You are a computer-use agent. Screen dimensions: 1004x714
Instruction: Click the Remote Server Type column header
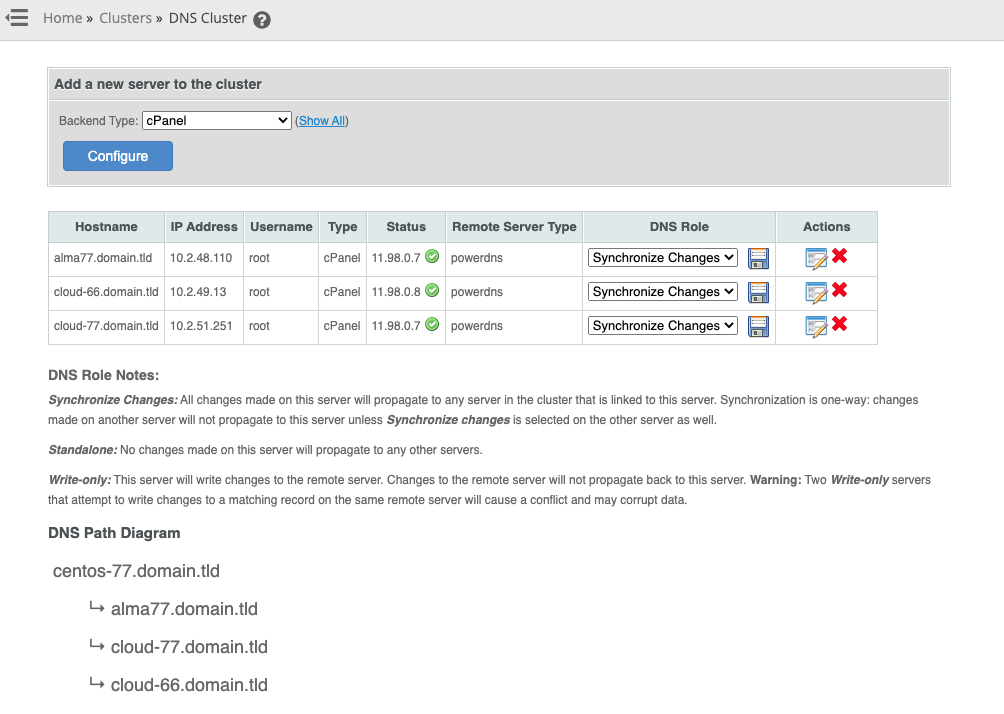(x=514, y=227)
